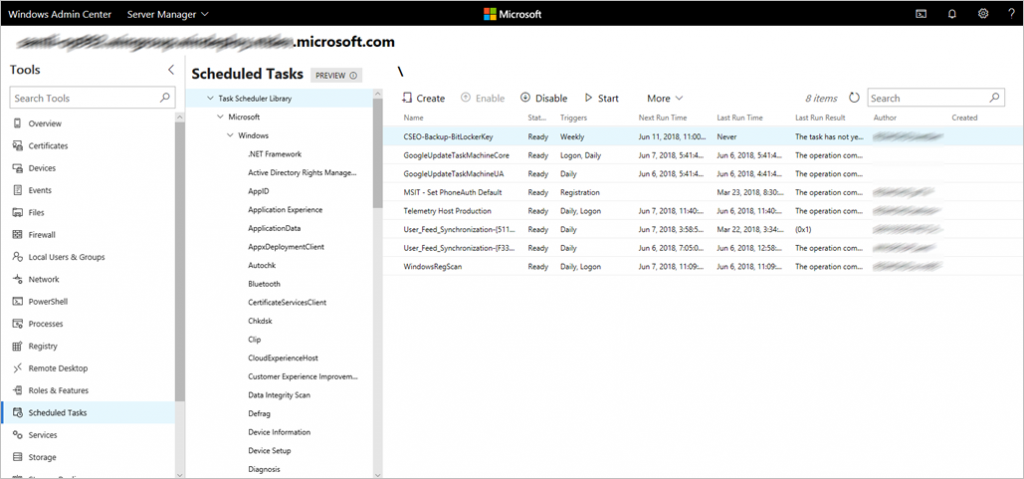Open the More dropdown menu
The width and height of the screenshot is (1024, 479).
pos(665,98)
